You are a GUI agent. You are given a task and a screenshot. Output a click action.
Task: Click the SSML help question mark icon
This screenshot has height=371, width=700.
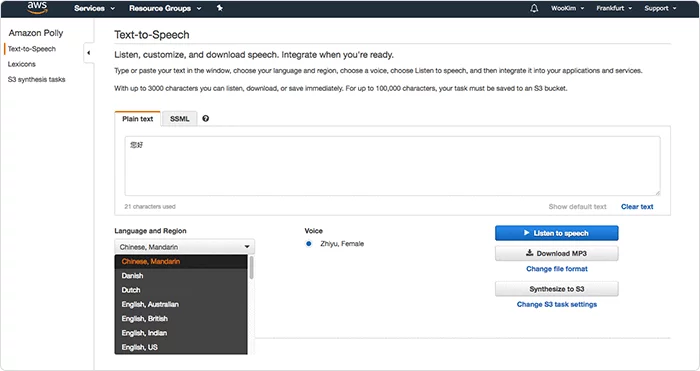click(x=205, y=118)
